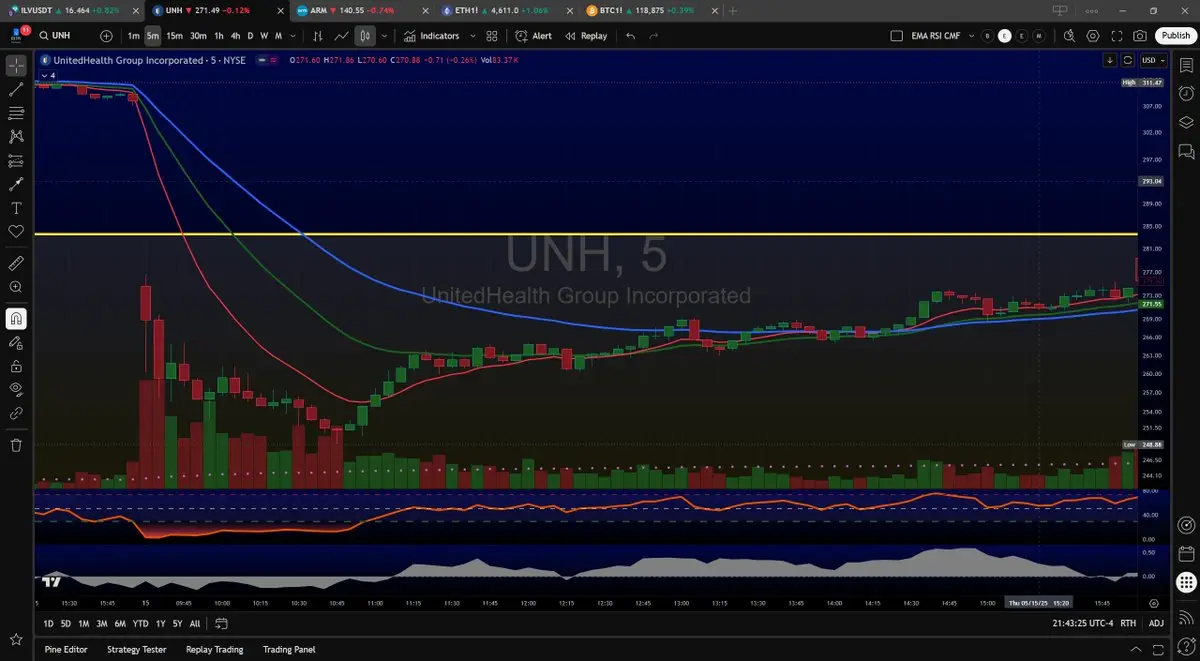Switch to bars chart style
Screen dimensions: 1200x661
click(x=318, y=35)
